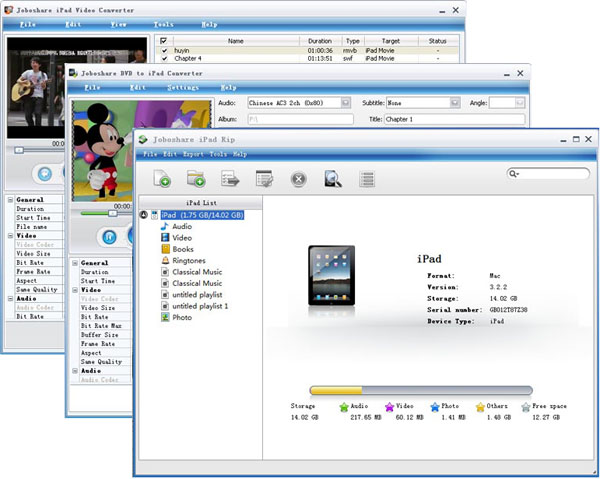Image resolution: width=600 pixels, height=479 pixels.
Task: Open Settings menu in DVD to iPad Converter
Action: (x=183, y=88)
